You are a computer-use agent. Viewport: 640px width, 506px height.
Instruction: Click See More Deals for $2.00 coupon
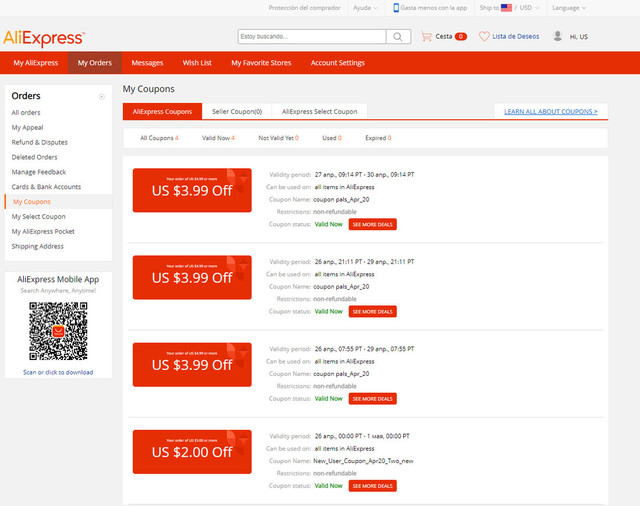(x=373, y=486)
